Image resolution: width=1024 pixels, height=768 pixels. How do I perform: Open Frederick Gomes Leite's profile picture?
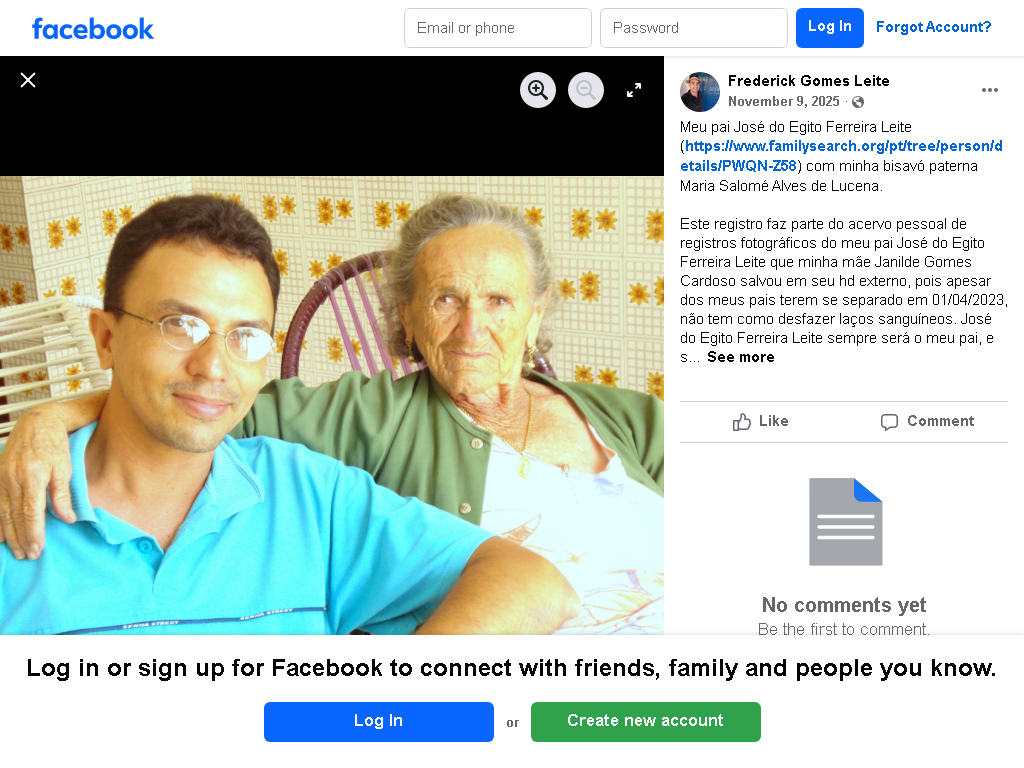pos(699,91)
